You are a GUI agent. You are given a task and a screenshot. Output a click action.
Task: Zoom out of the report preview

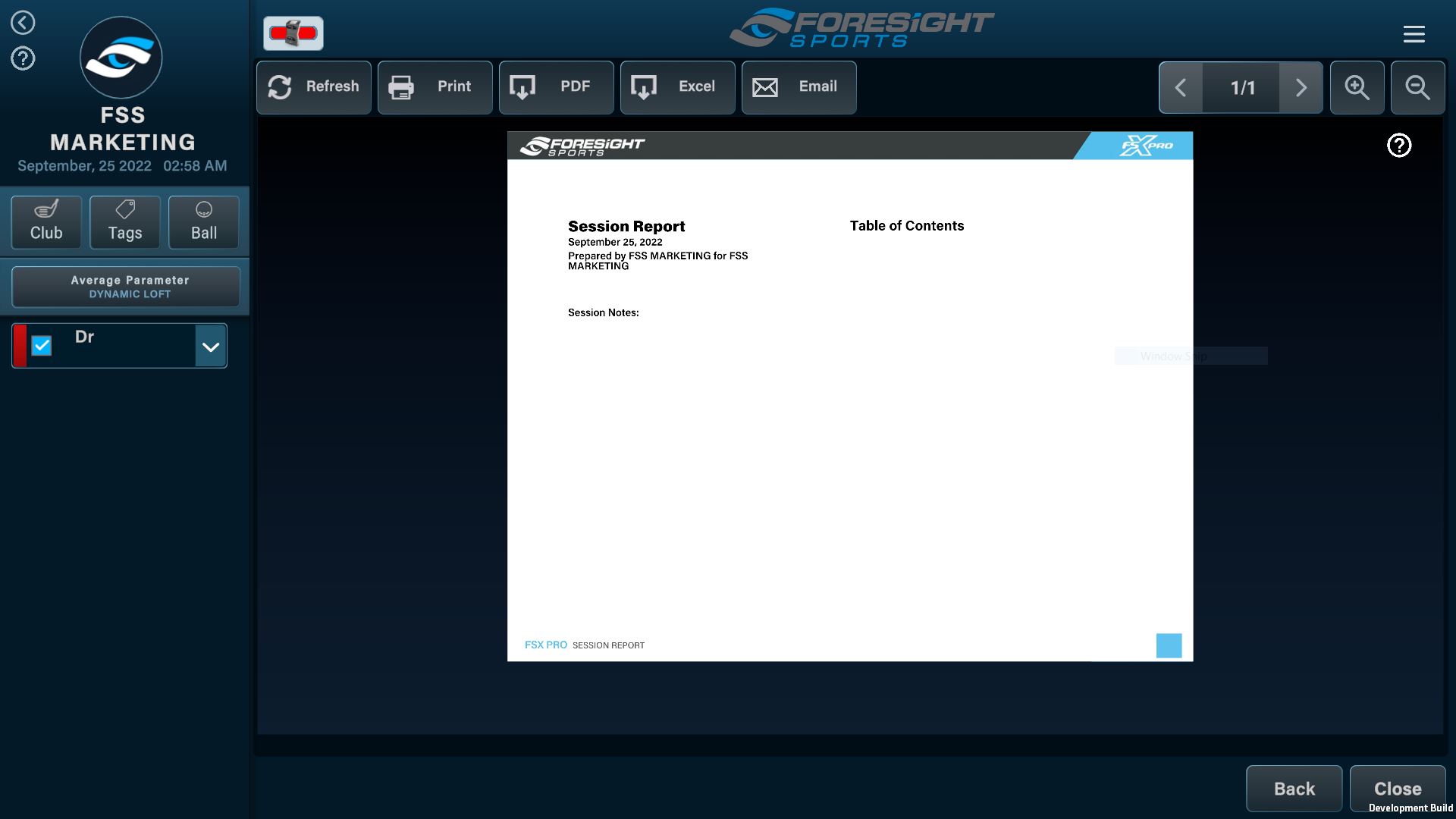(x=1417, y=88)
